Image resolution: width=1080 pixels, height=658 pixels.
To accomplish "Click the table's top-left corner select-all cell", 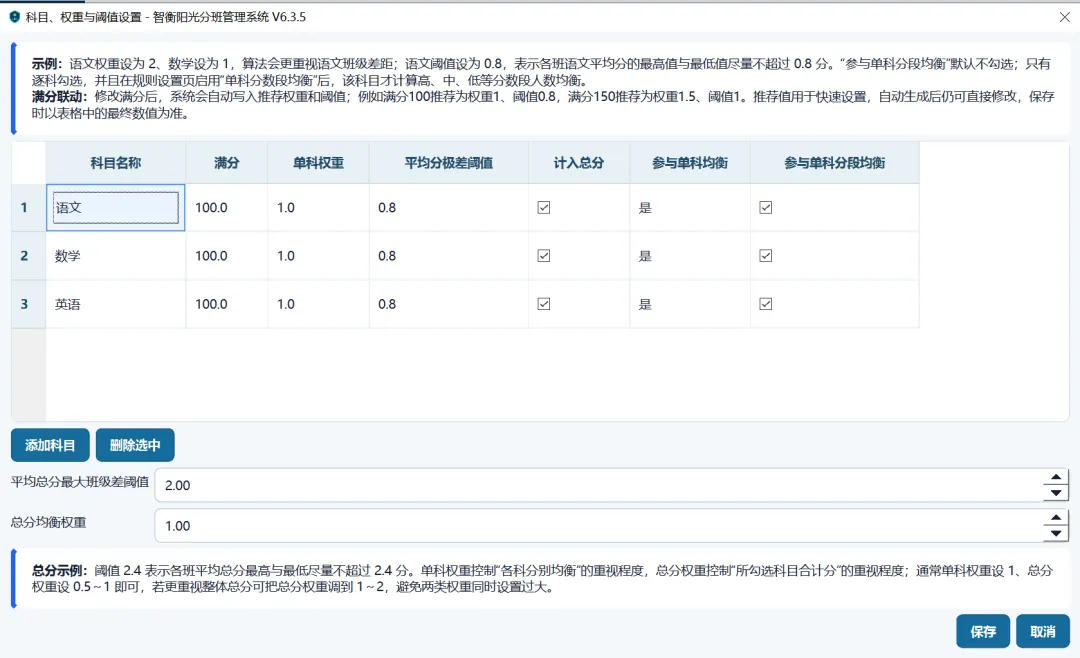I will (x=29, y=163).
